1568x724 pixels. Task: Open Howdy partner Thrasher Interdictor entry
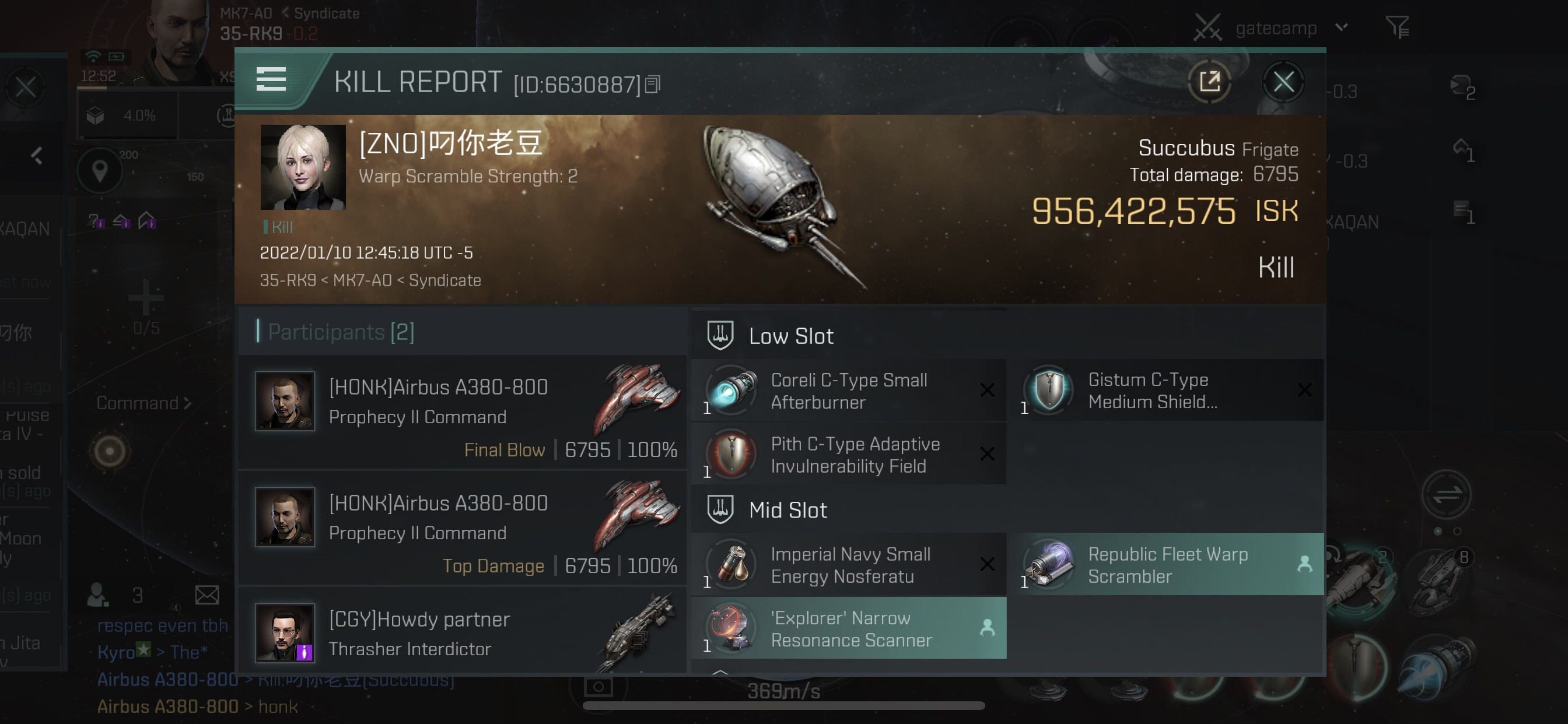click(463, 631)
